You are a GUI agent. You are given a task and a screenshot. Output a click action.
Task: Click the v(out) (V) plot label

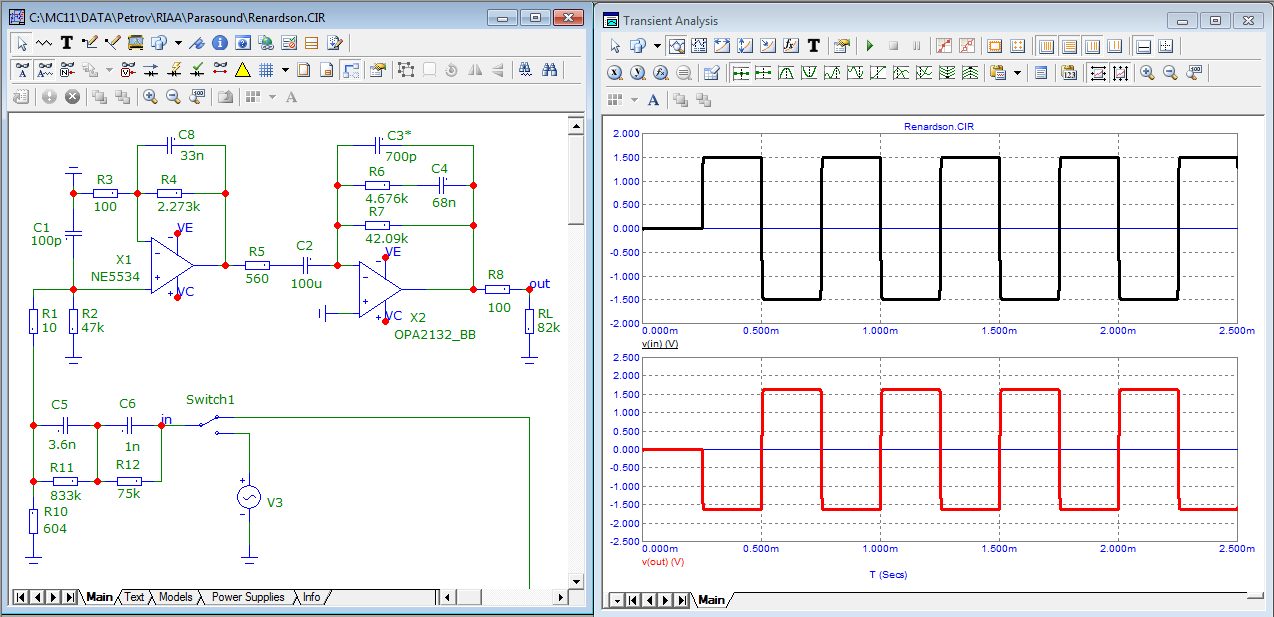tap(662, 562)
